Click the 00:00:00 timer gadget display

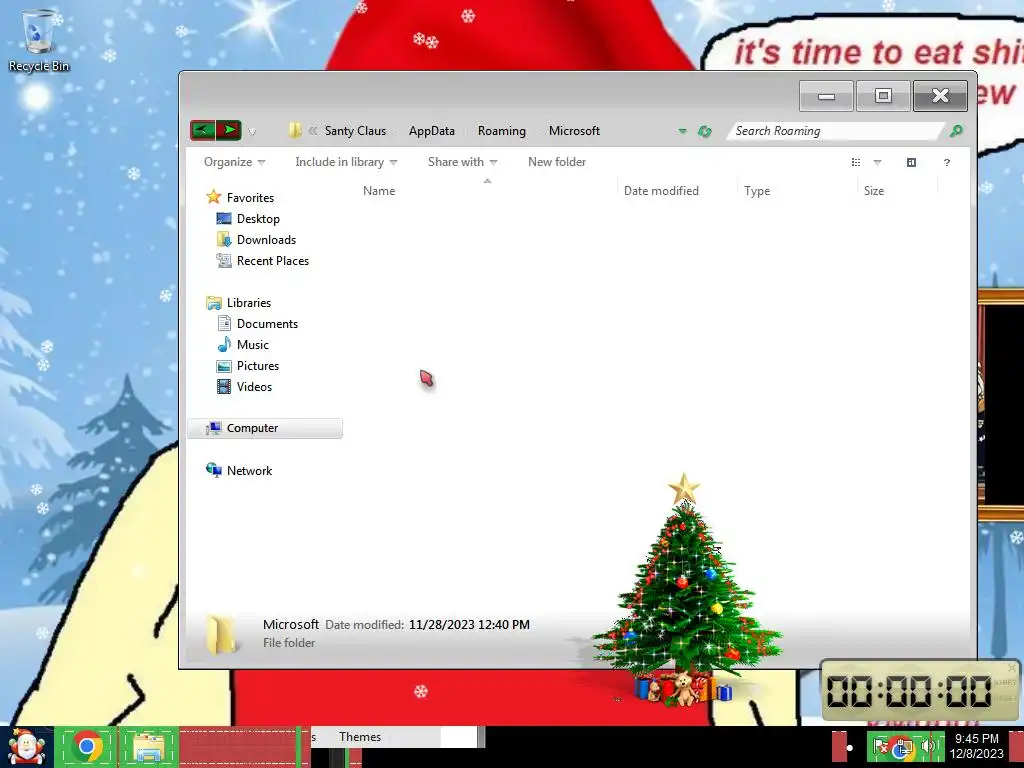(x=909, y=691)
